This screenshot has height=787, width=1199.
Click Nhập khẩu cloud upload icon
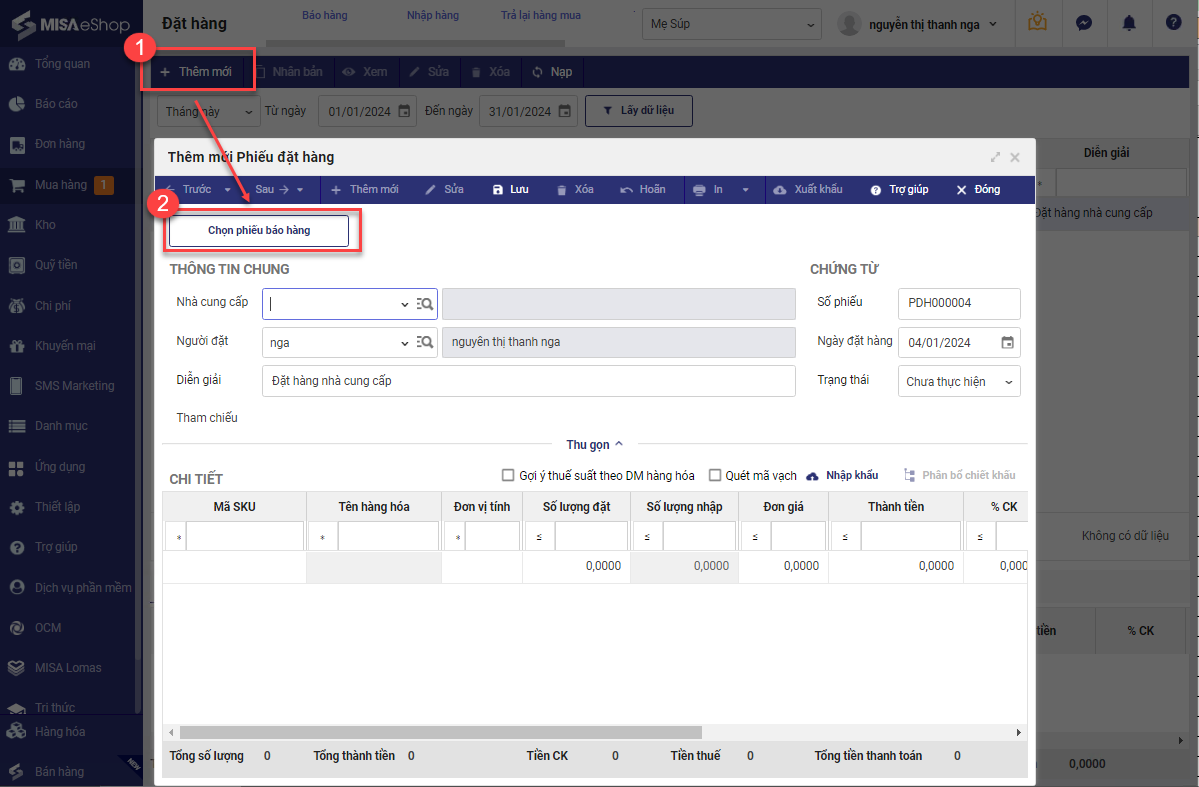click(x=812, y=476)
